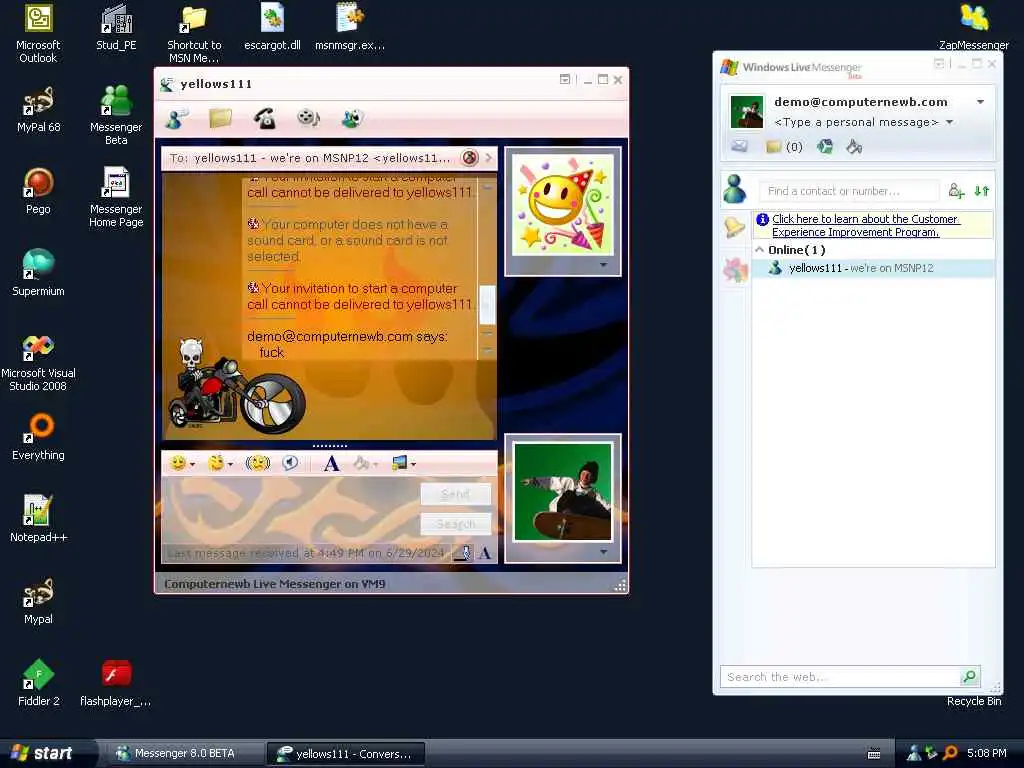Click my display picture in Messenger main window
1024x768 pixels.
click(x=746, y=112)
